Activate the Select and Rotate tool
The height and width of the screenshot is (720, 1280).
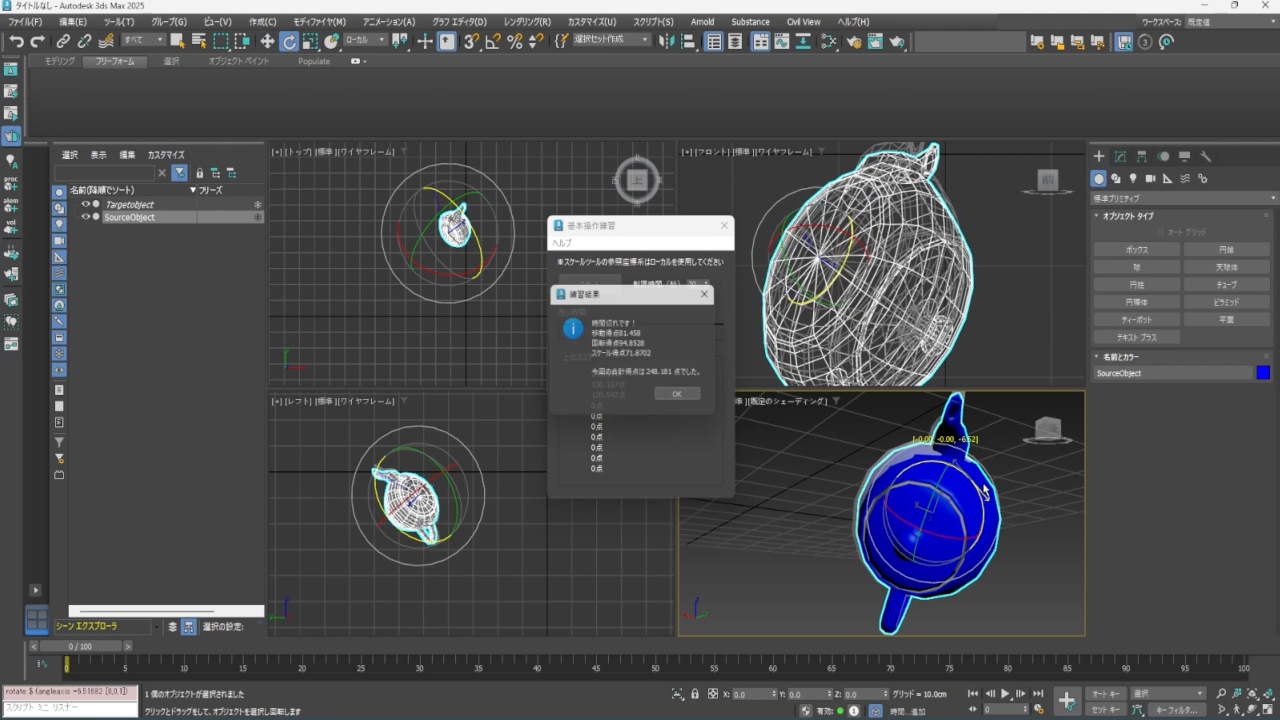point(289,41)
